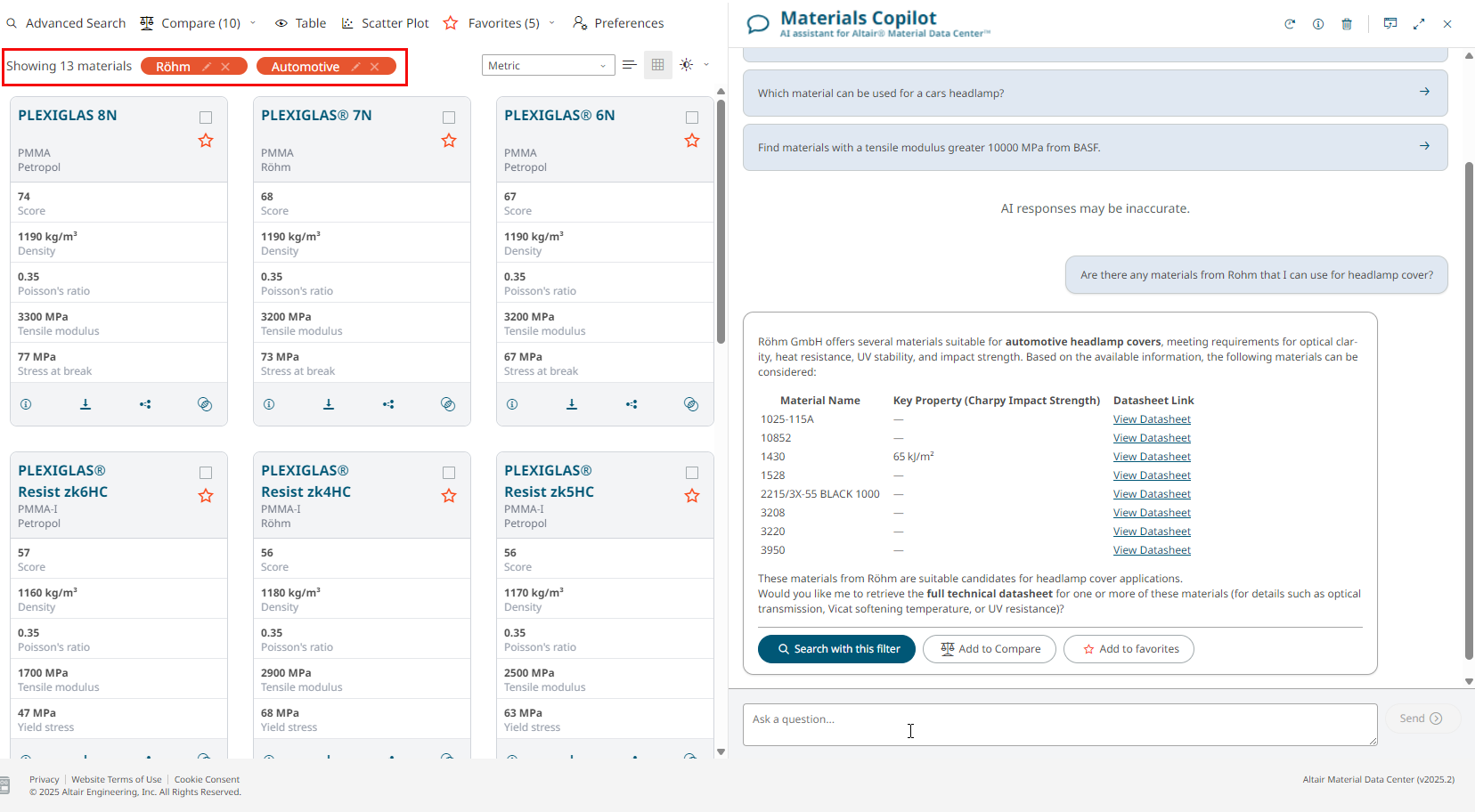Download the PLEXIGLAS 8N material data
The height and width of the screenshot is (812, 1475).
tap(86, 404)
